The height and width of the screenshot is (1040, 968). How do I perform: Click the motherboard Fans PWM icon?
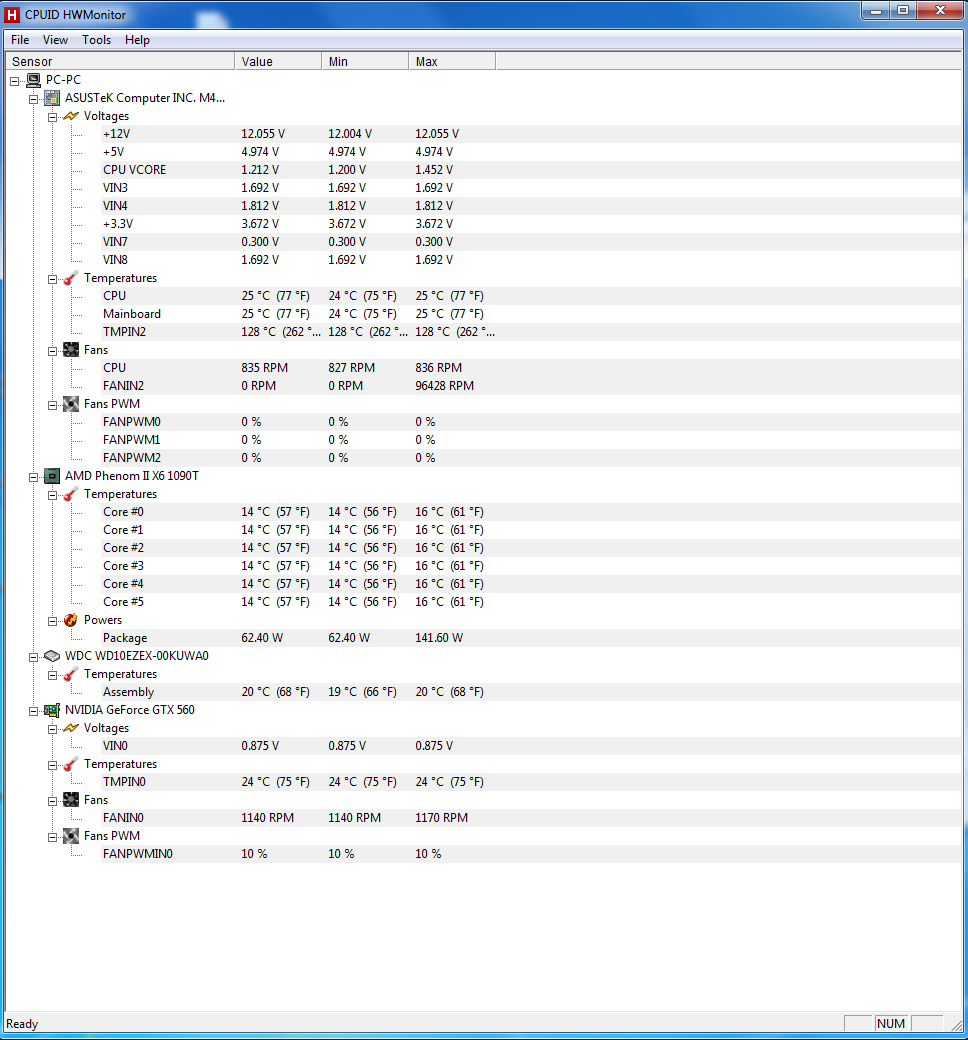coord(71,404)
